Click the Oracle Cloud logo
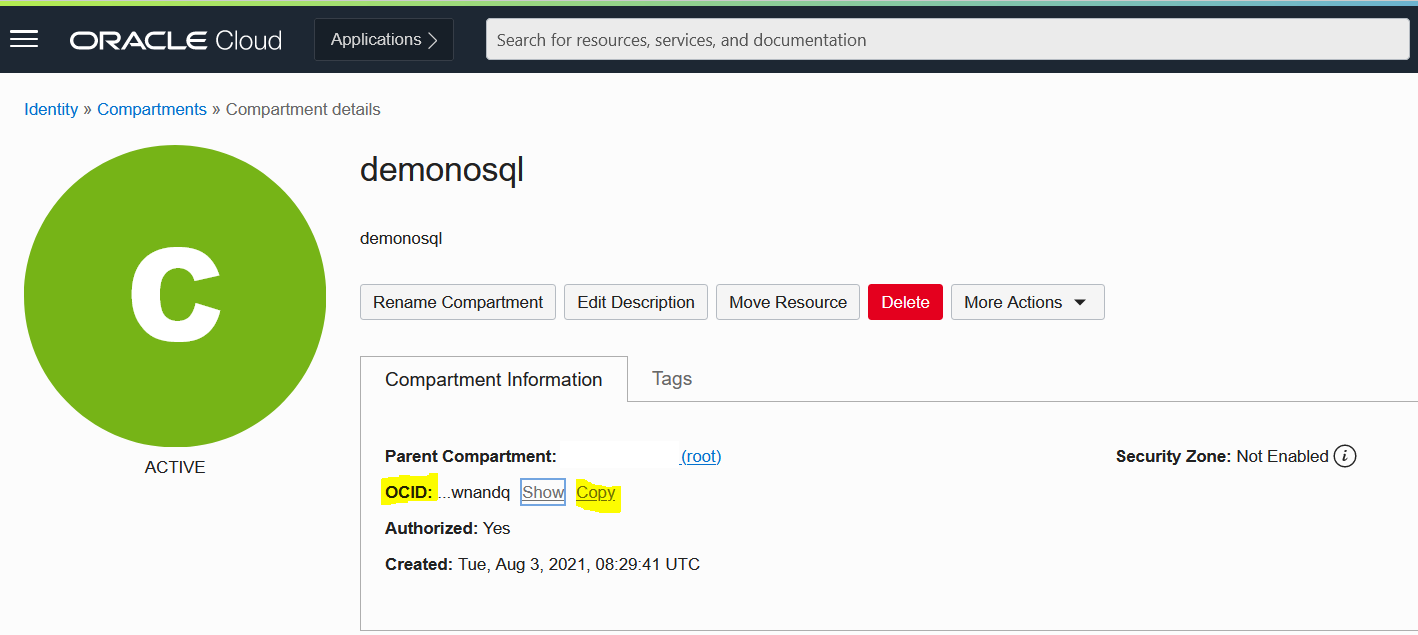The image size is (1418, 635). pos(176,40)
